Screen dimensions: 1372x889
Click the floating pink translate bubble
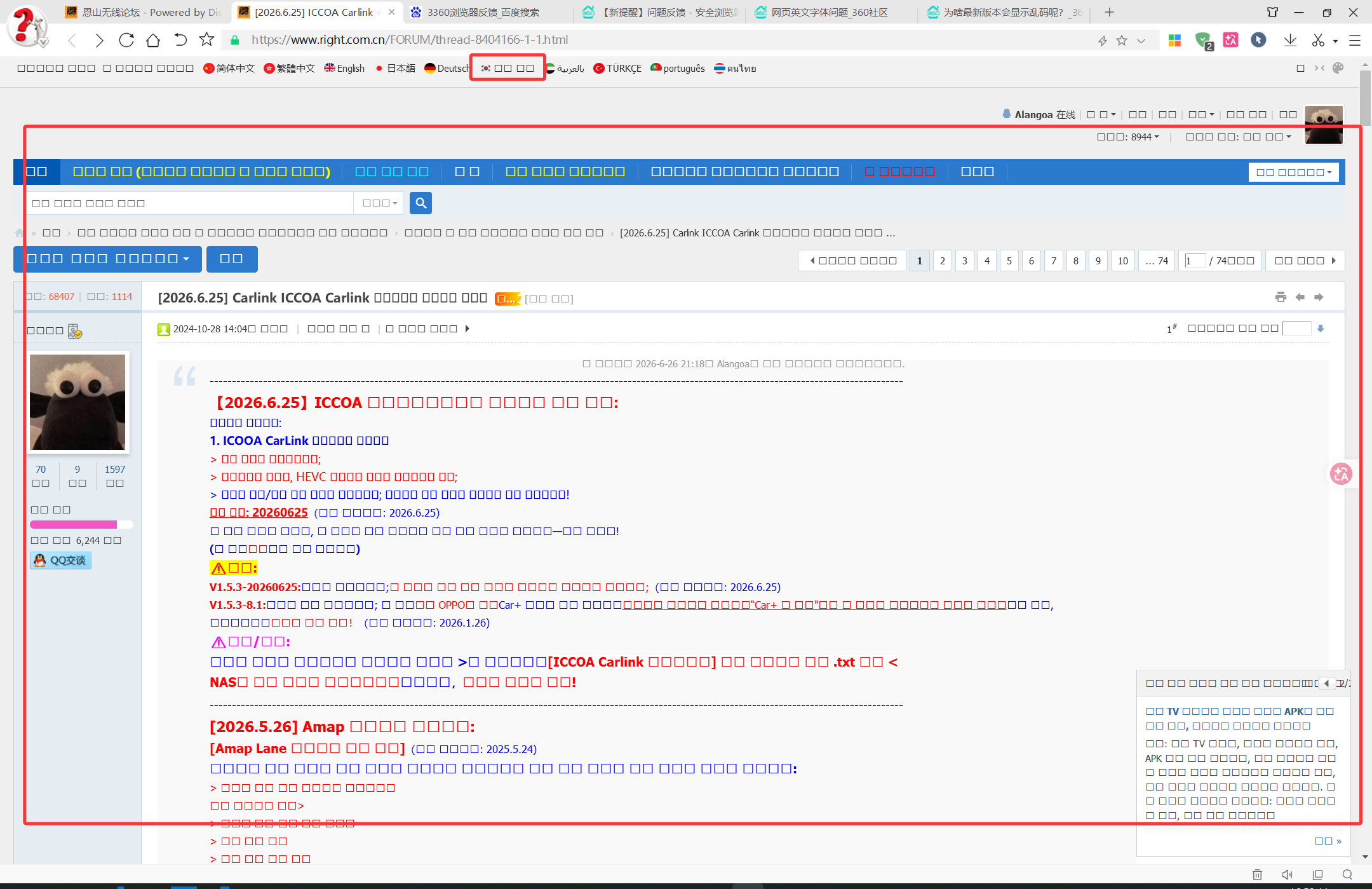point(1341,473)
